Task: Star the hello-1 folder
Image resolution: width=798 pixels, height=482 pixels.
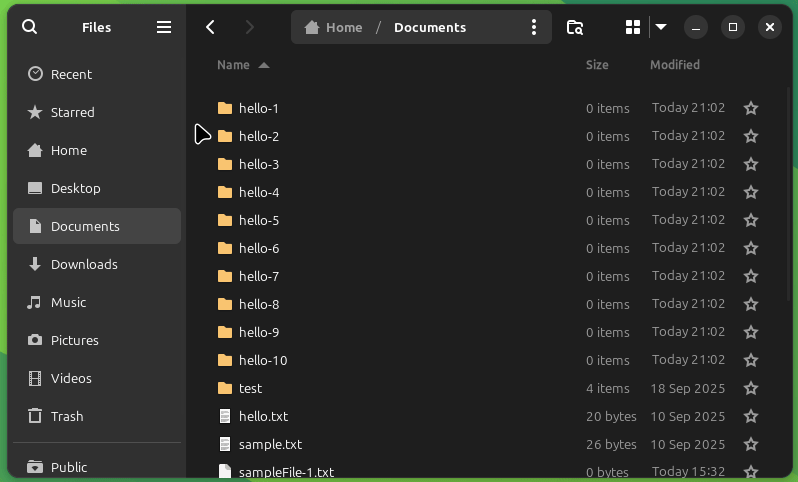Action: [x=751, y=108]
